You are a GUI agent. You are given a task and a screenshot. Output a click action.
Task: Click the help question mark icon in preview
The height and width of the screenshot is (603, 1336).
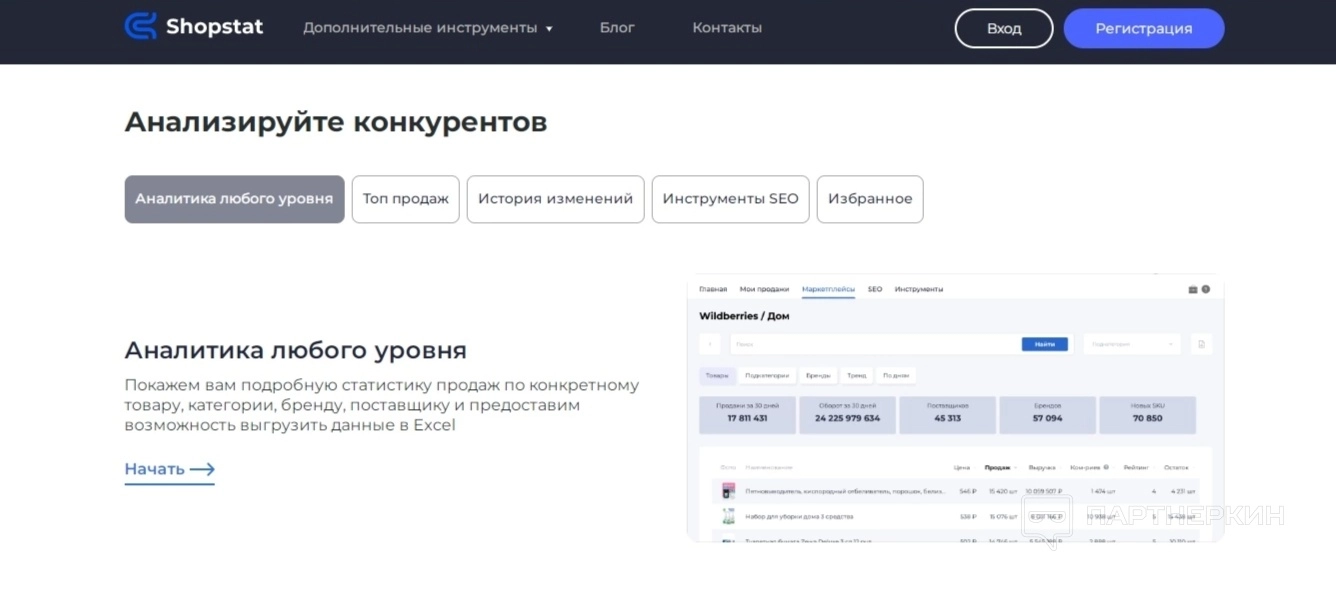point(1206,289)
